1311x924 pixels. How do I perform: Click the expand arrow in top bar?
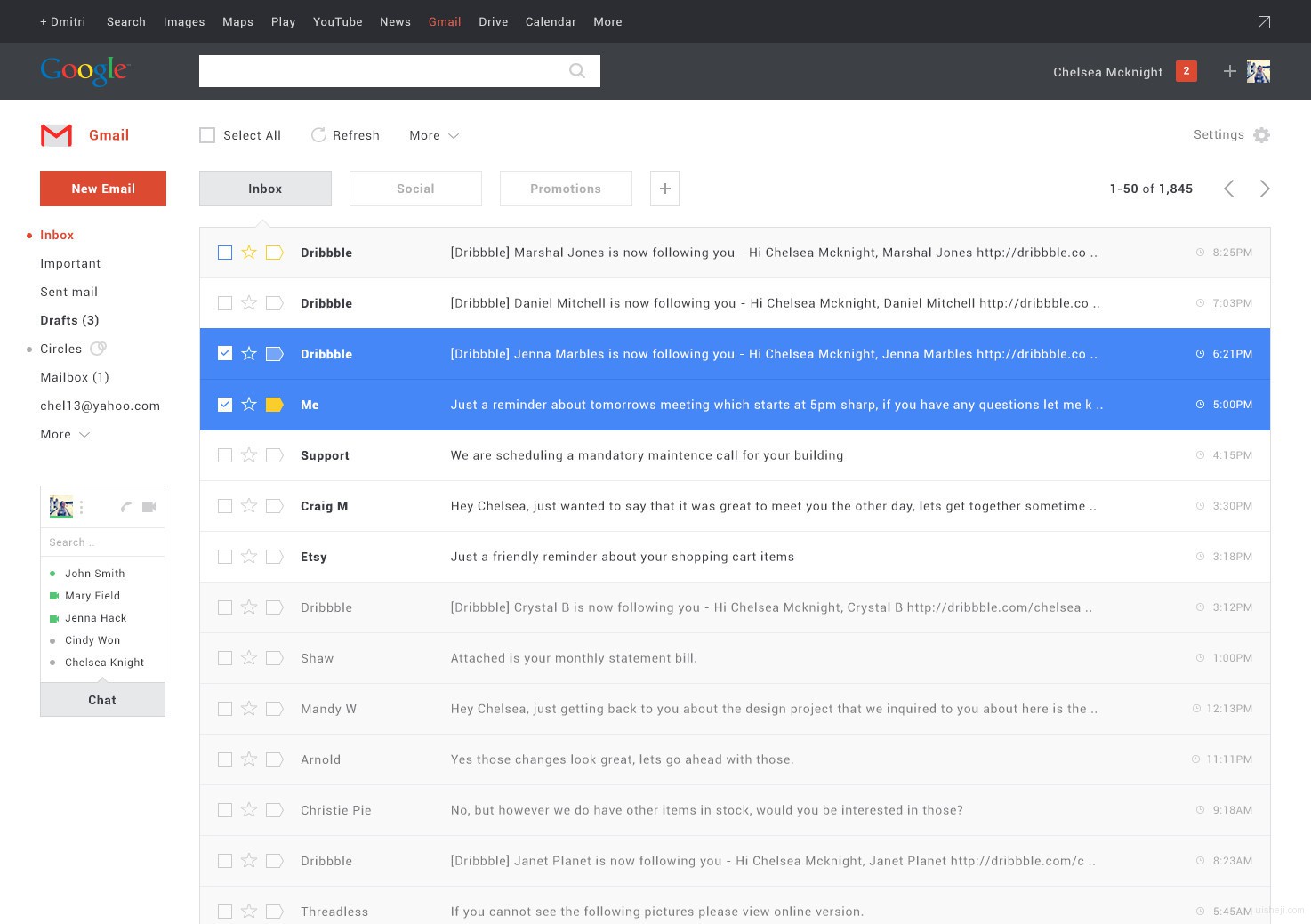pyautogui.click(x=1264, y=21)
